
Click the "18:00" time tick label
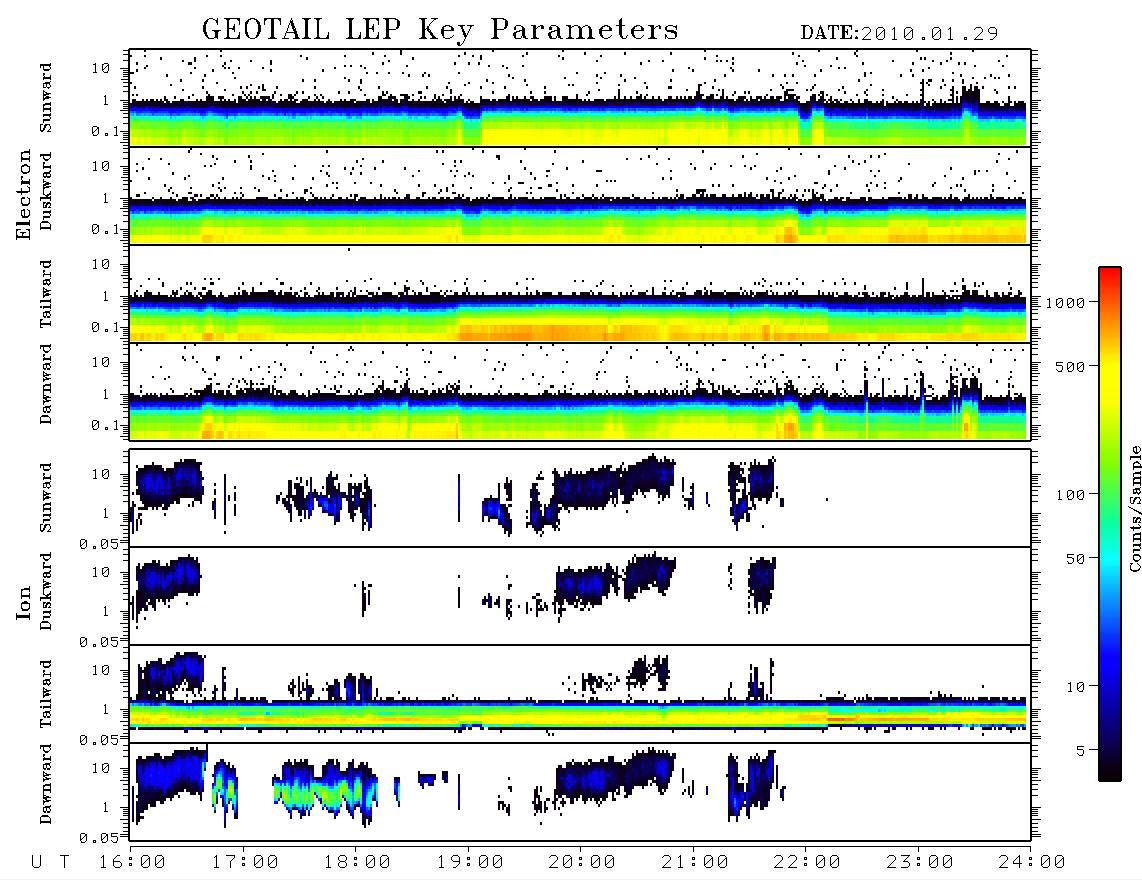pos(357,862)
